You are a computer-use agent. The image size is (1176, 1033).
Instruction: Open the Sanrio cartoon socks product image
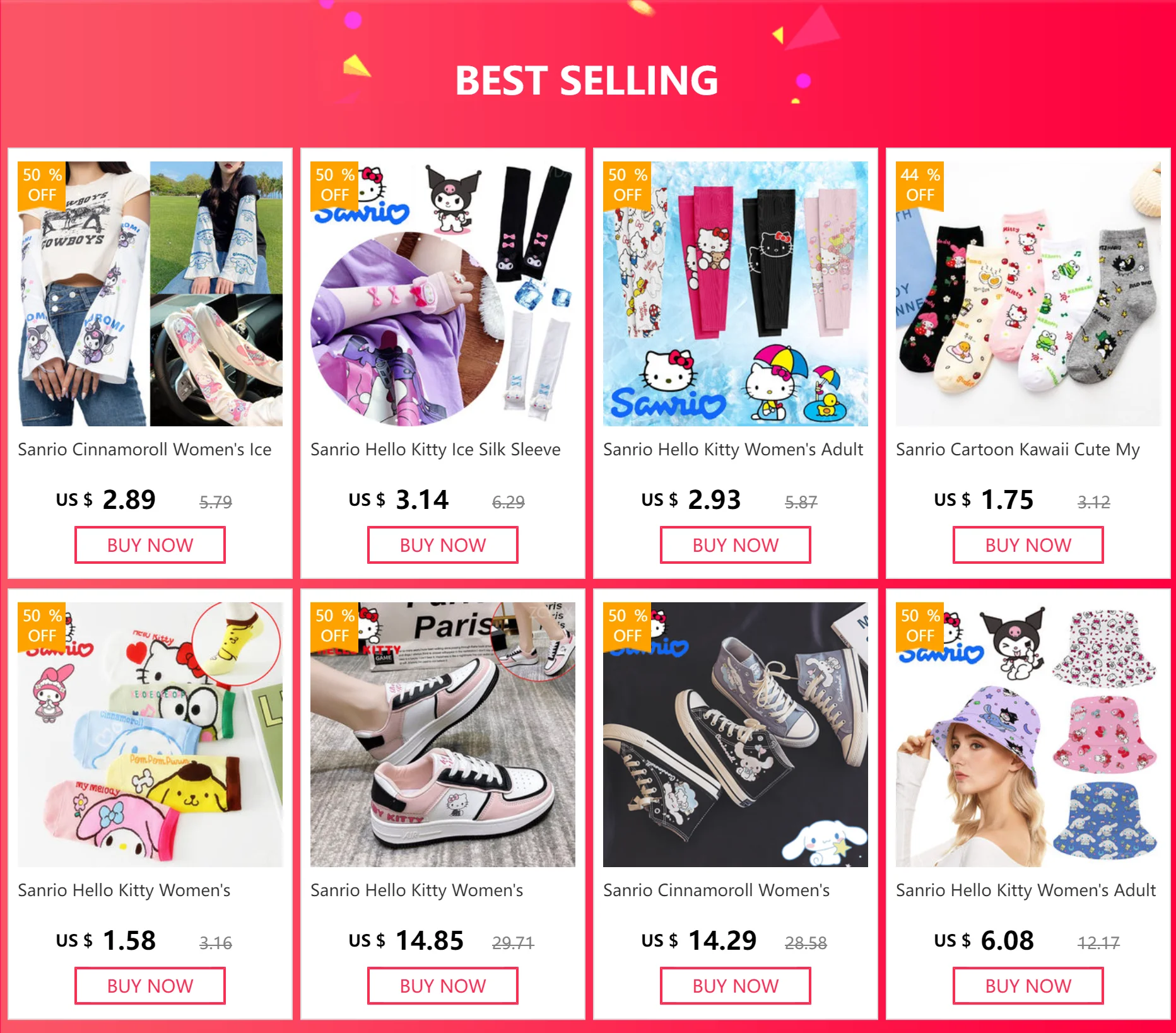[1028, 294]
